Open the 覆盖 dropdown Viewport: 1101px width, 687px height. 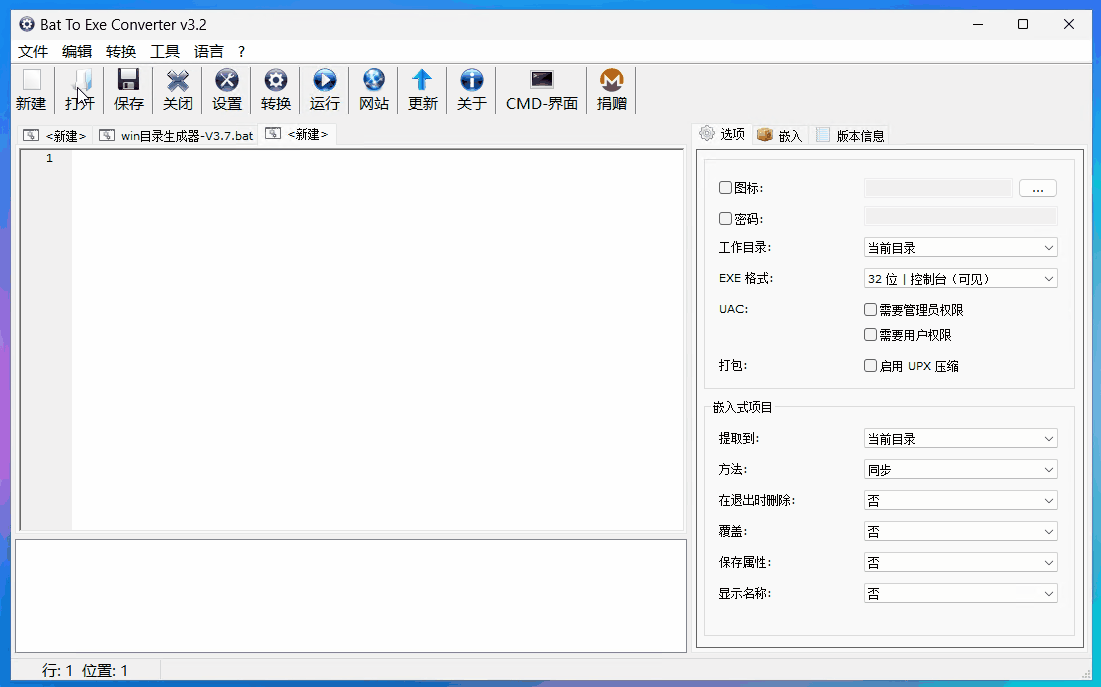(x=960, y=531)
